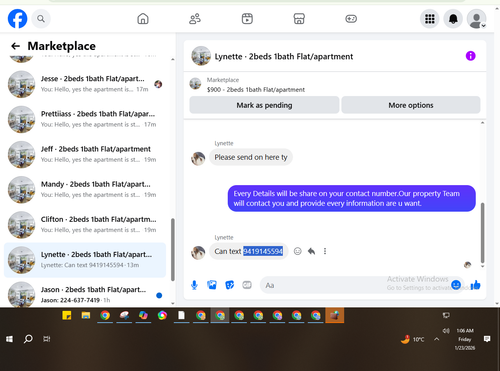The height and width of the screenshot is (371, 500).
Task: Open conversation info purple i icon
Action: click(470, 56)
